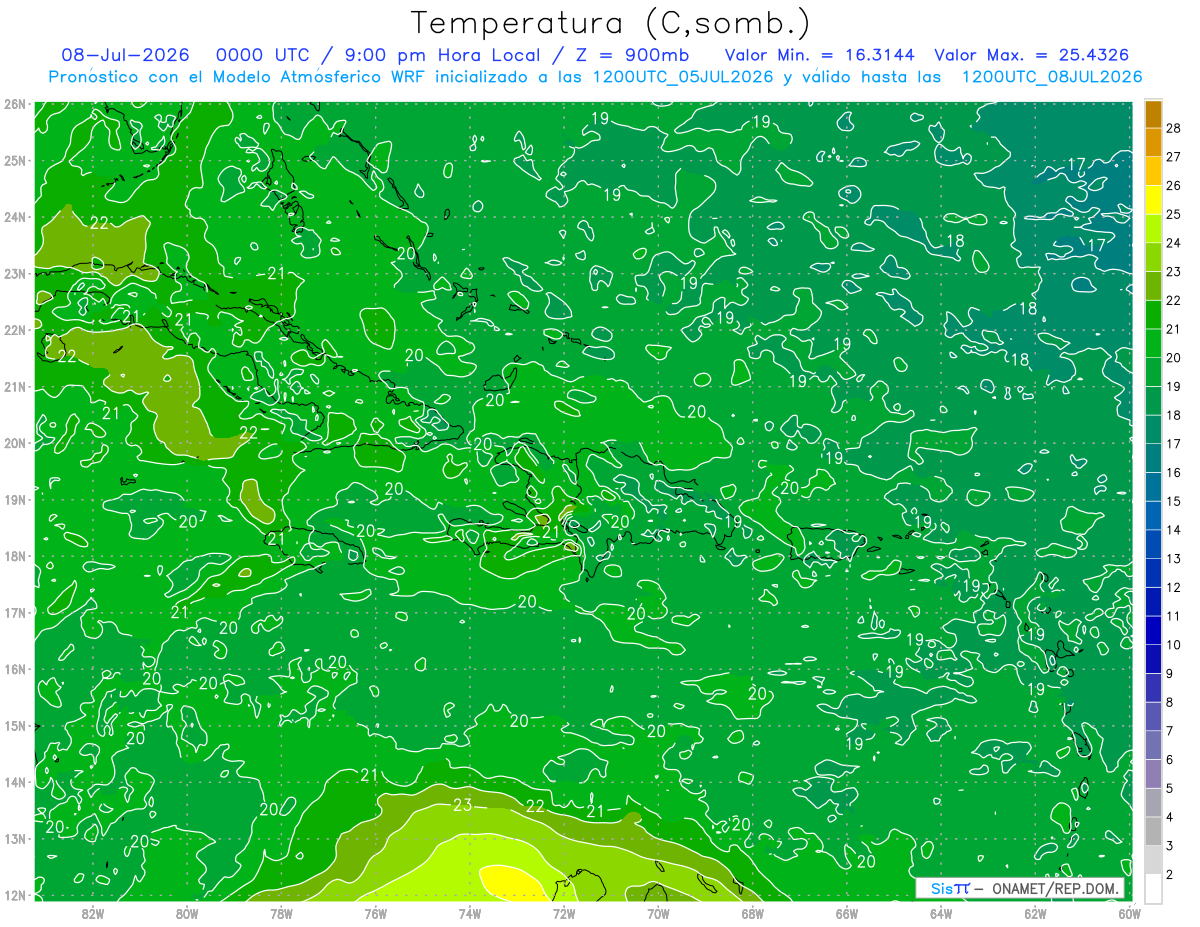Click the '80W' longitude label
This screenshot has height=927, width=1200.
click(187, 913)
